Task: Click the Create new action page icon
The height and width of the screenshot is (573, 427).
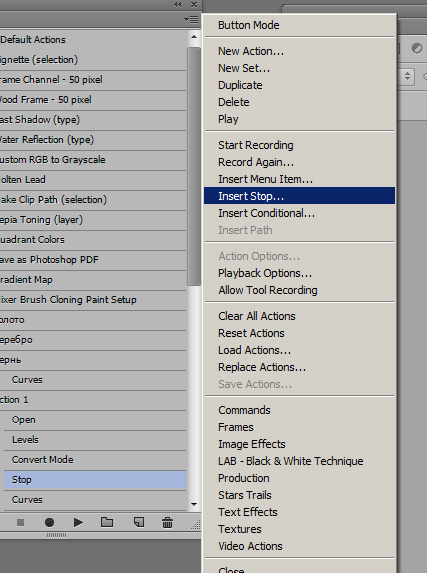Action: (139, 522)
